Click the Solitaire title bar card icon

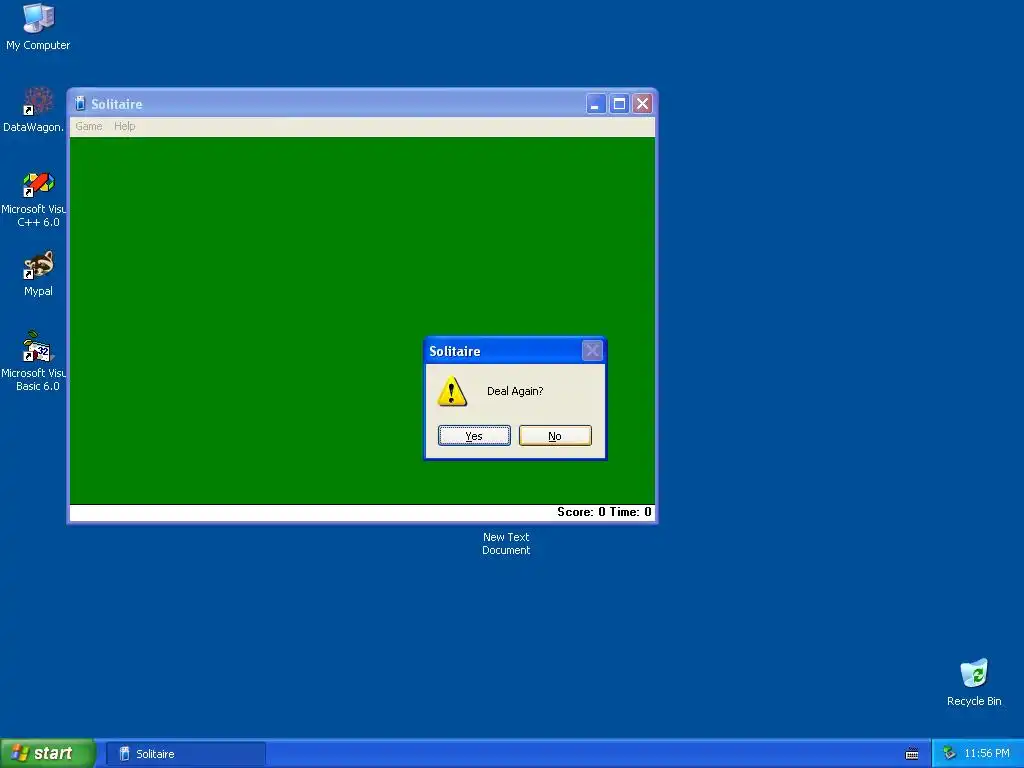(x=80, y=104)
